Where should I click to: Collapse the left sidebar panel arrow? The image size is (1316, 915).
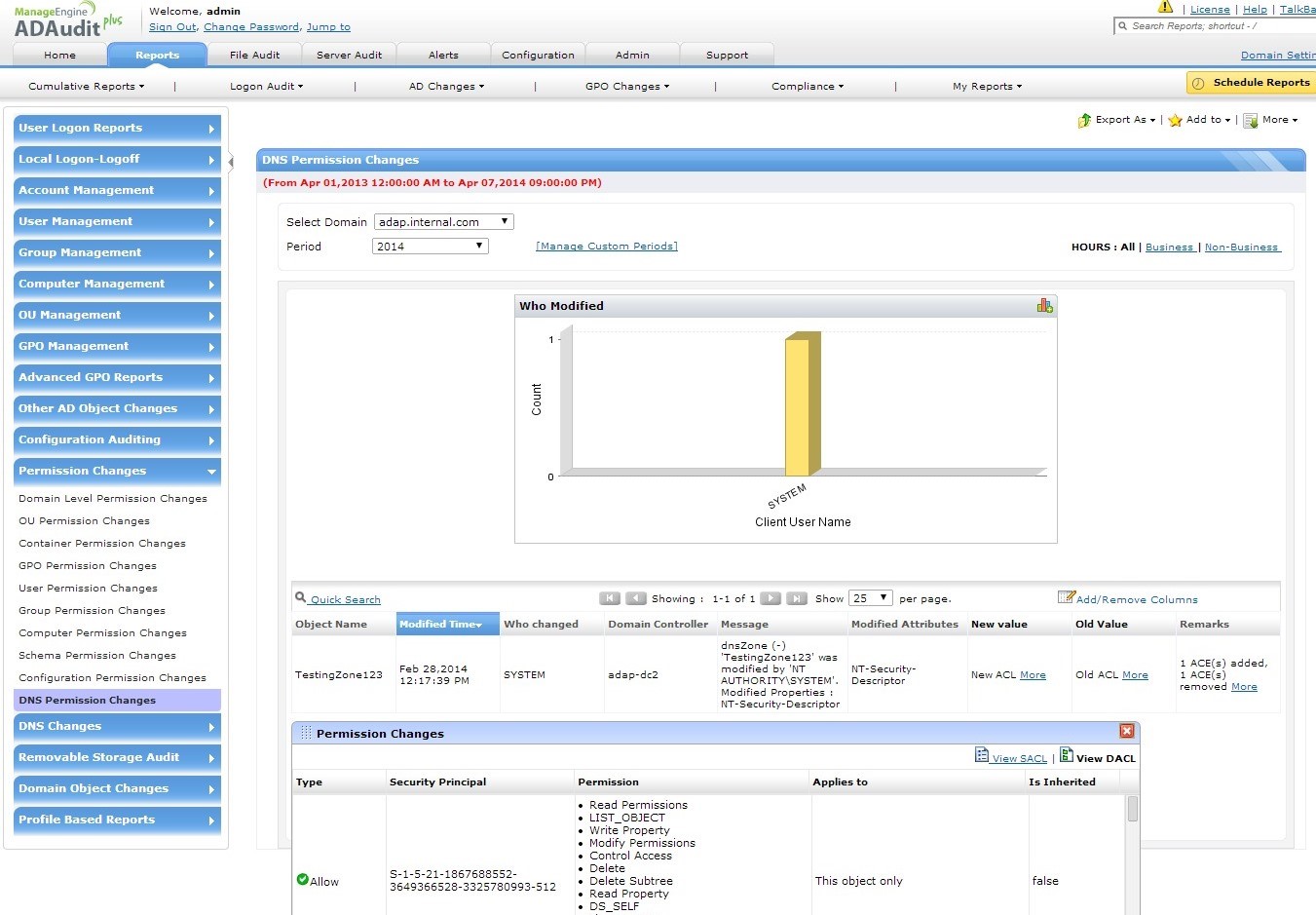click(231, 162)
